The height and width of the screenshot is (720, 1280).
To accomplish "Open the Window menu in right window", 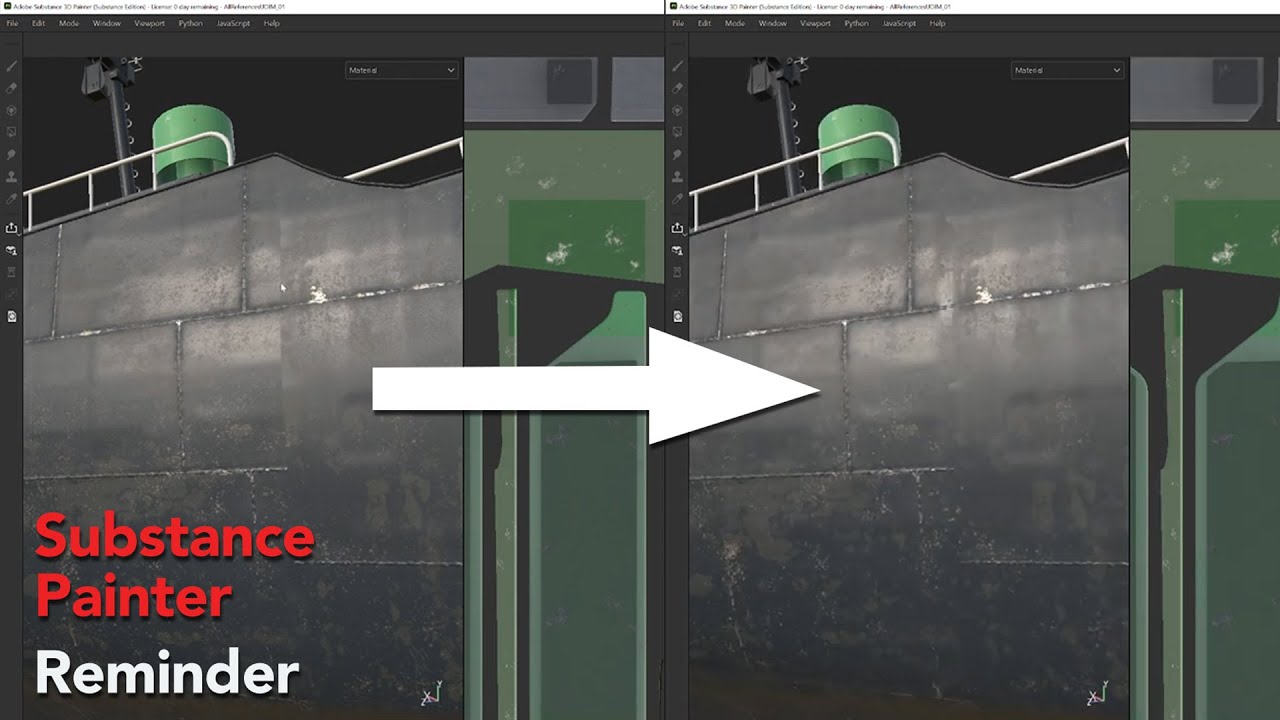I will pyautogui.click(x=772, y=23).
